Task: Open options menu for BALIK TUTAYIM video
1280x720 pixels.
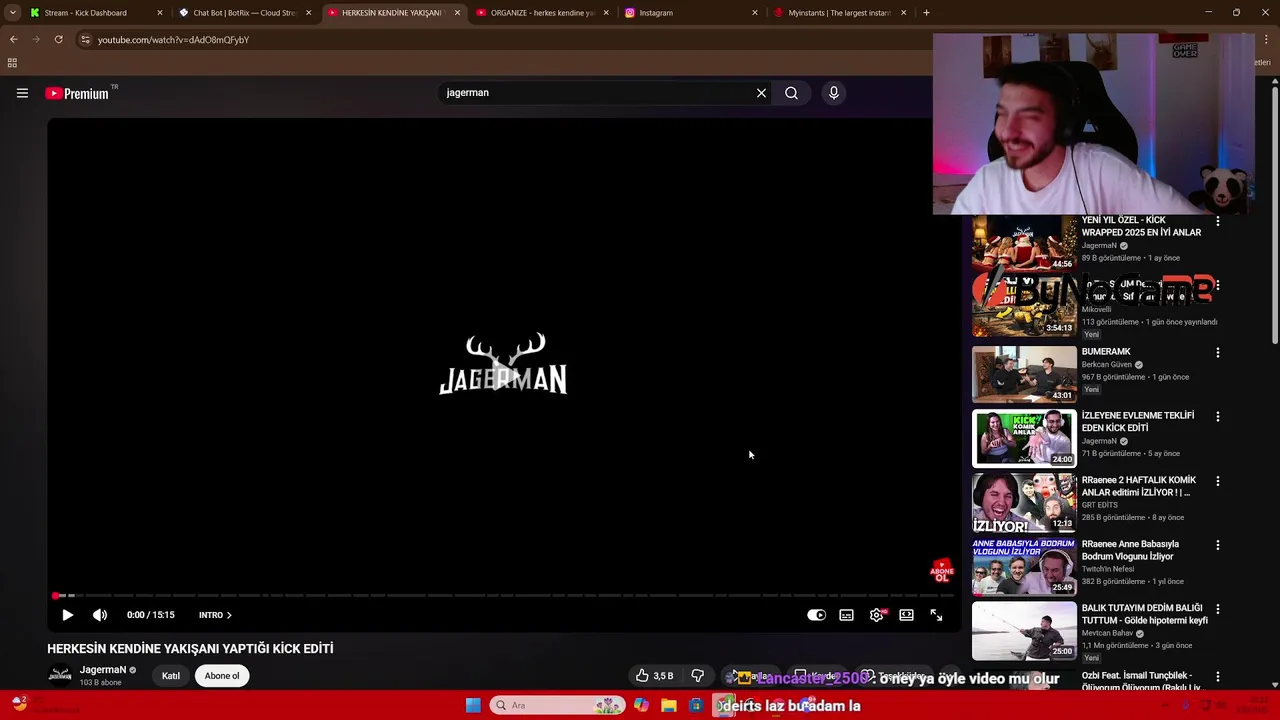Action: (x=1217, y=609)
